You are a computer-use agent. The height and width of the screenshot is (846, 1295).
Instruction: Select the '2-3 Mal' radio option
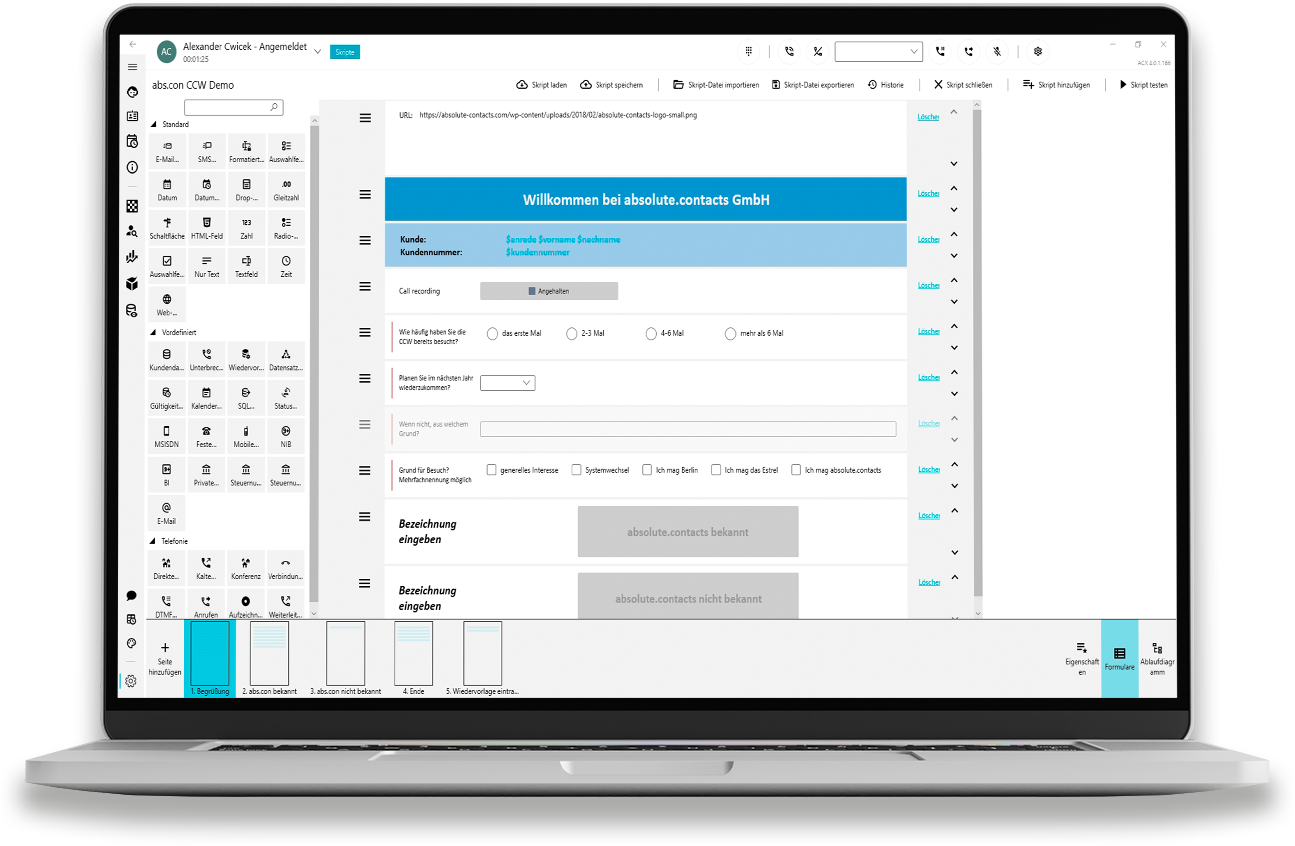572,333
